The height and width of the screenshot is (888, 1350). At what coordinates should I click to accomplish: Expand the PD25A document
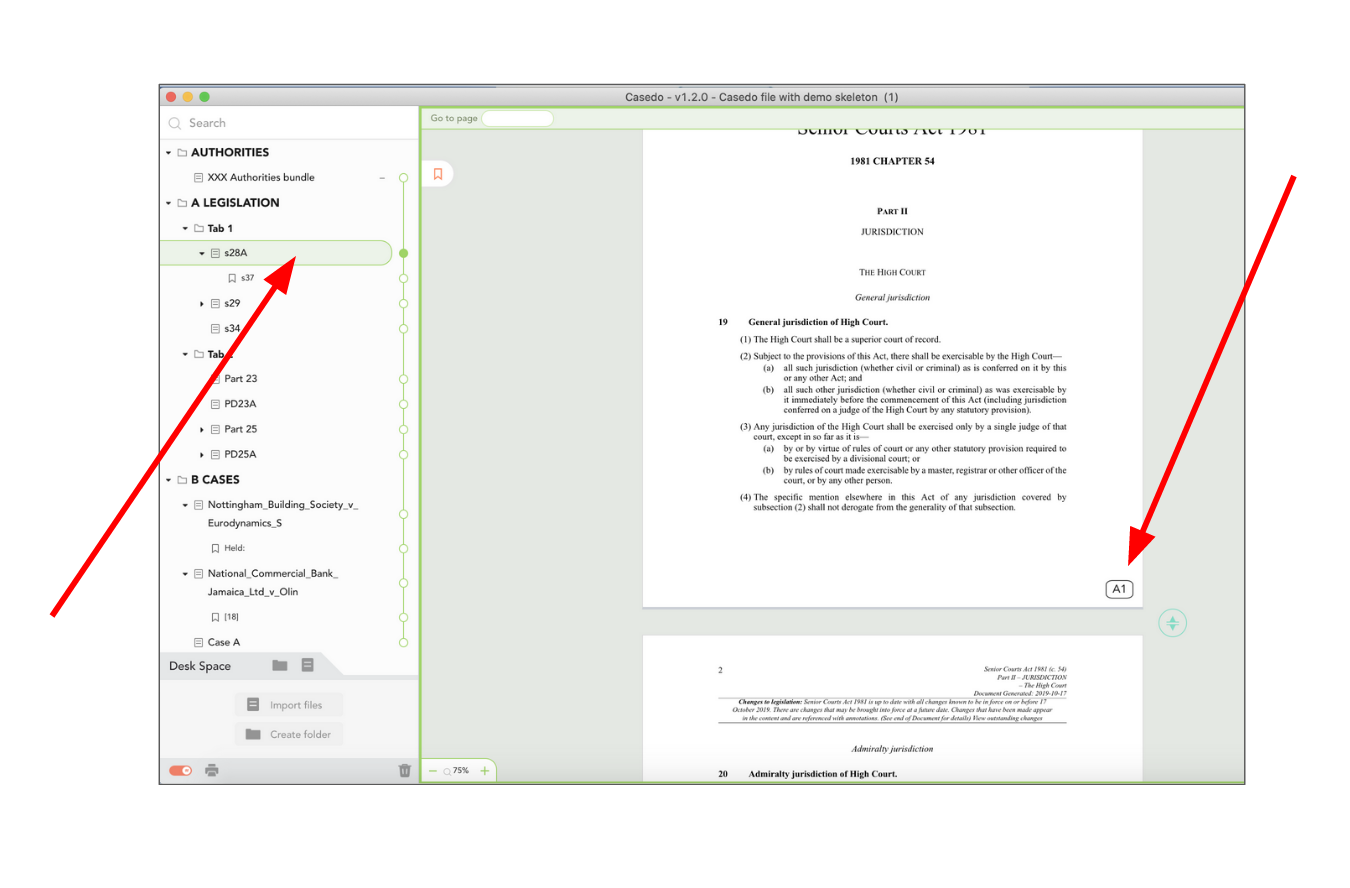[202, 454]
